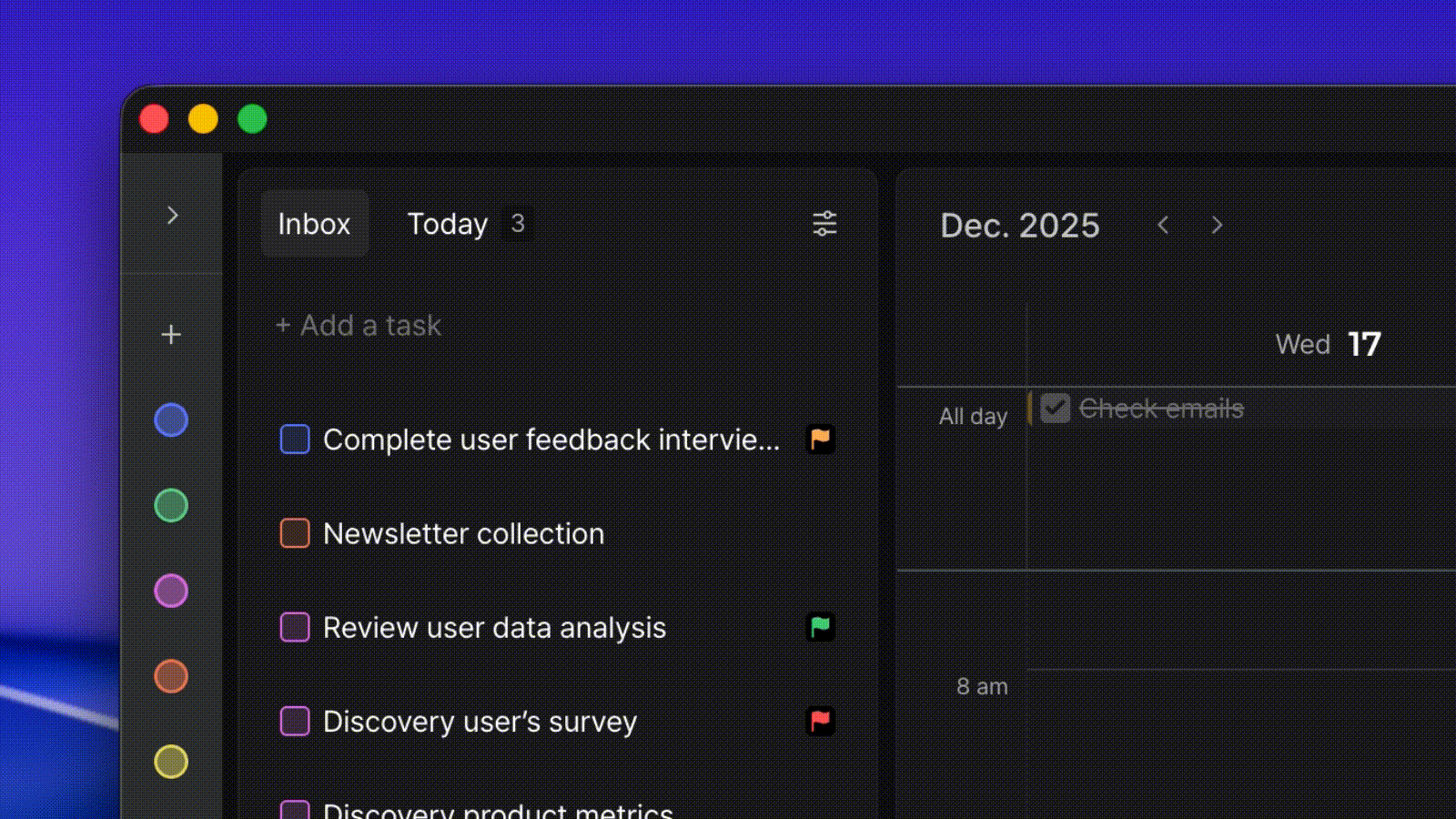Click the Dec. 2025 calendar title
The width and height of the screenshot is (1456, 819).
pos(1019,226)
